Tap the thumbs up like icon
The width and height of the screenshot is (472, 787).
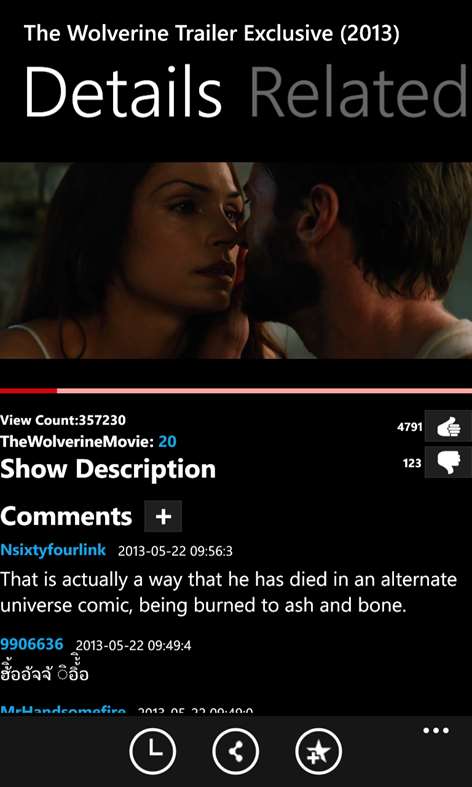click(448, 427)
